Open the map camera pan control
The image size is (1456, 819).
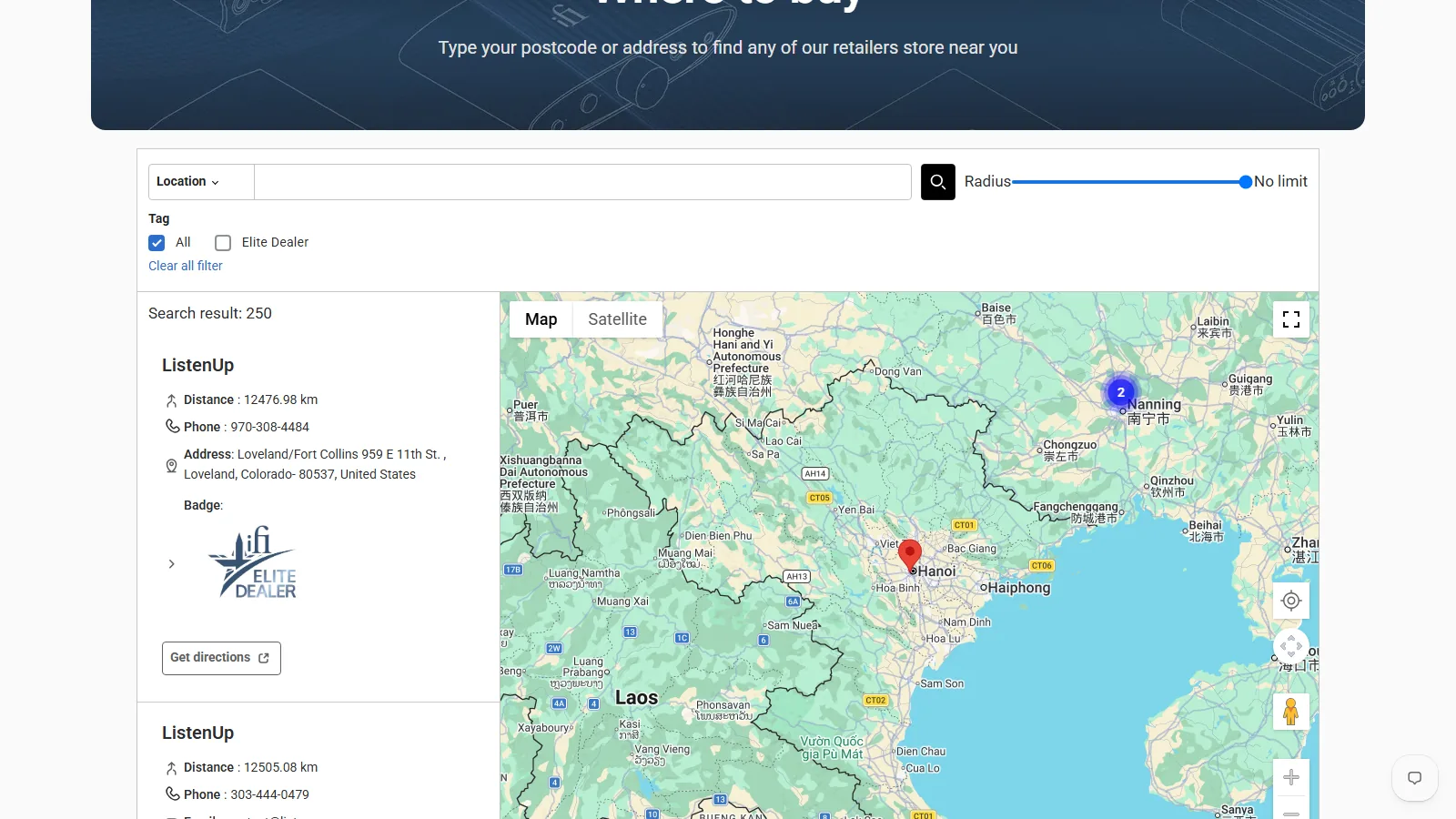1291,648
